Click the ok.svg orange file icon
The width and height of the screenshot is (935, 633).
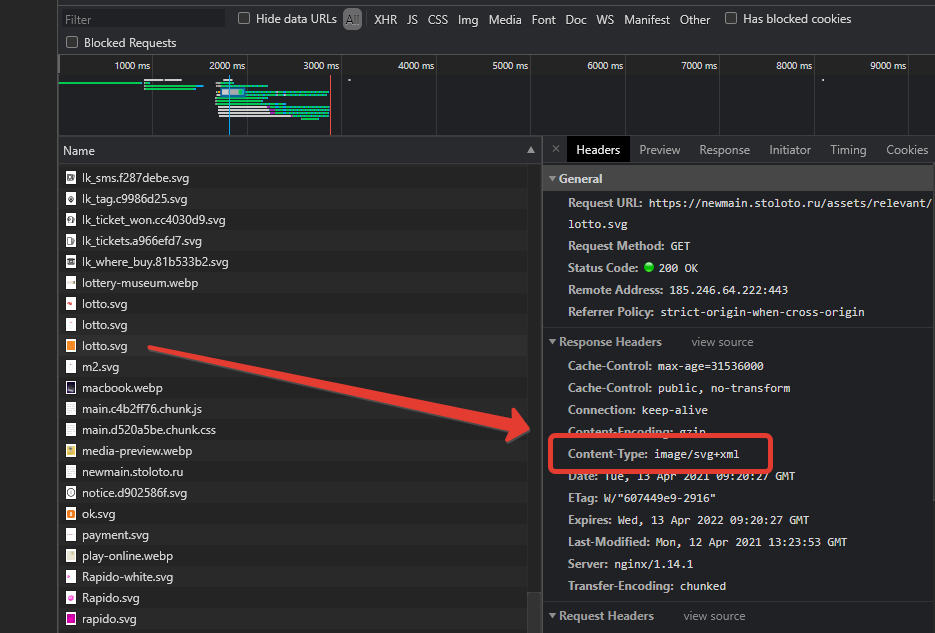coord(71,514)
